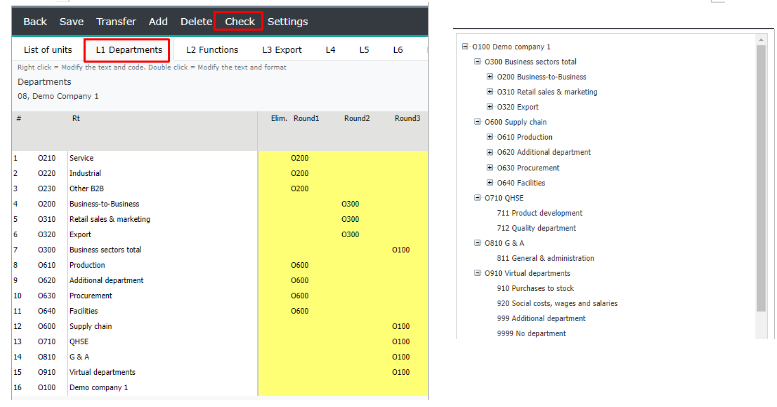Click the Round3 column header

407,118
